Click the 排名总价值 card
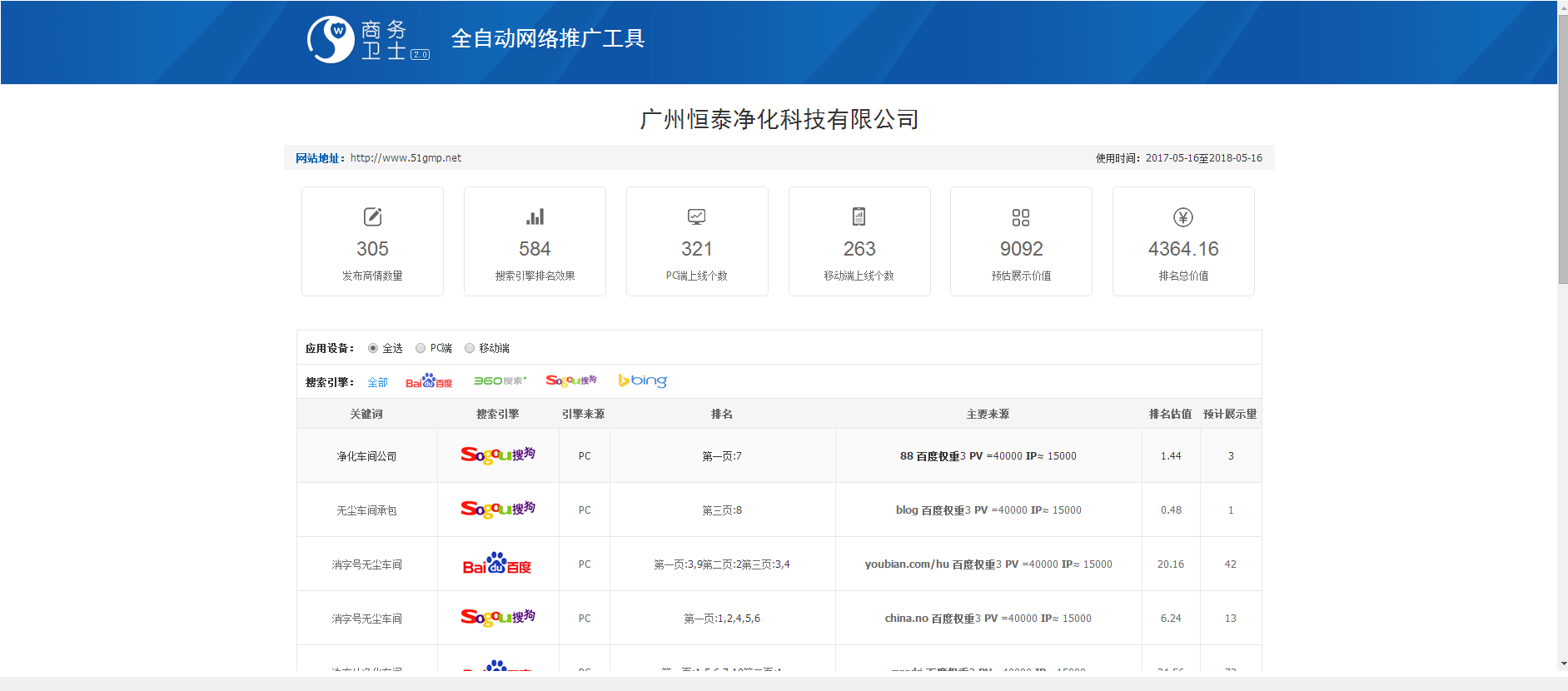The width and height of the screenshot is (1568, 691). [x=1183, y=241]
